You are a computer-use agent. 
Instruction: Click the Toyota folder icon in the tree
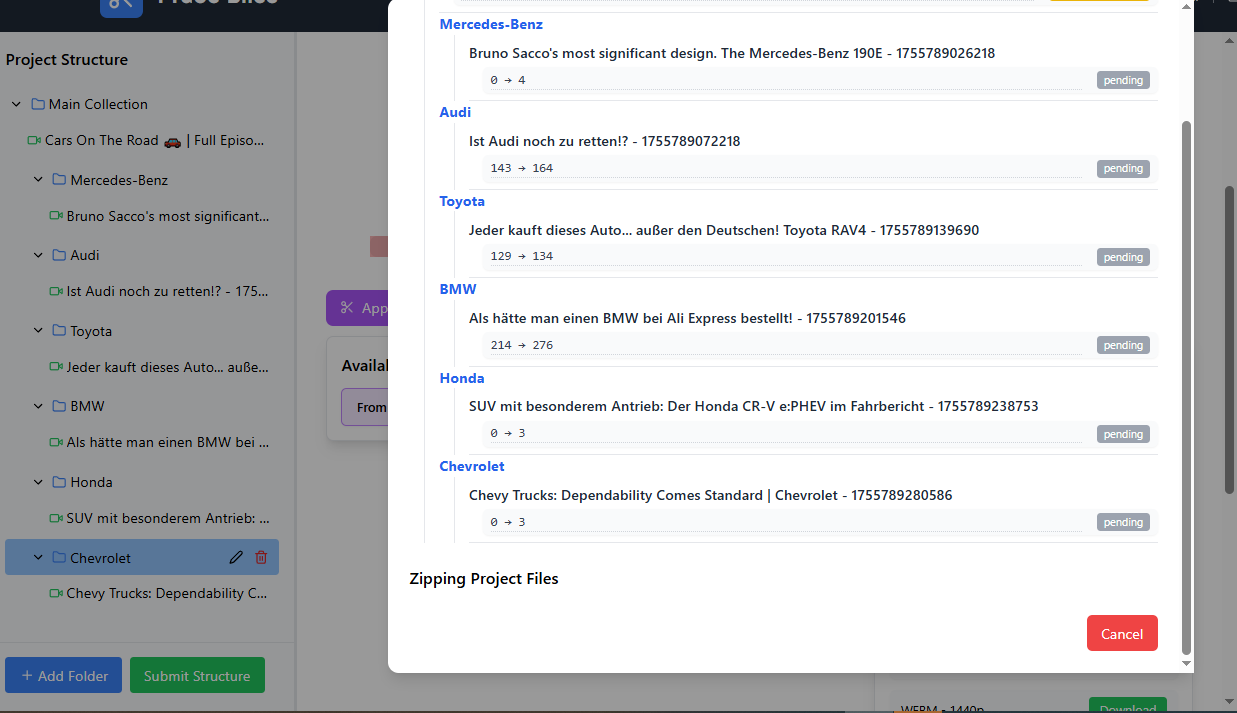60,331
